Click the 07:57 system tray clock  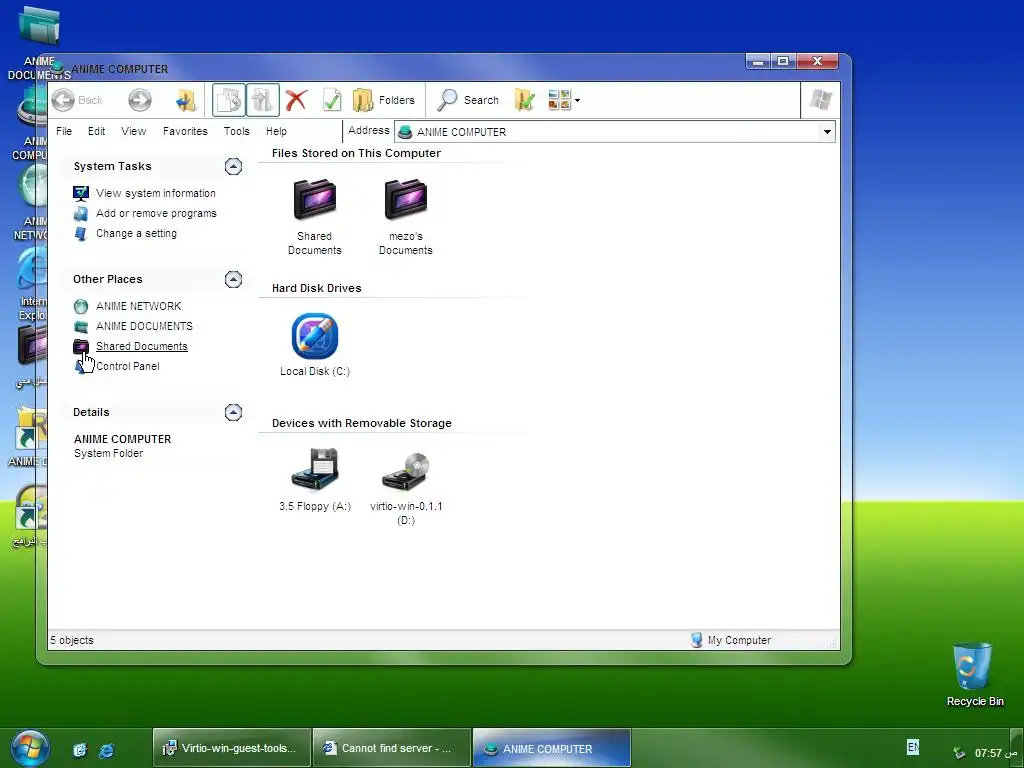996,753
